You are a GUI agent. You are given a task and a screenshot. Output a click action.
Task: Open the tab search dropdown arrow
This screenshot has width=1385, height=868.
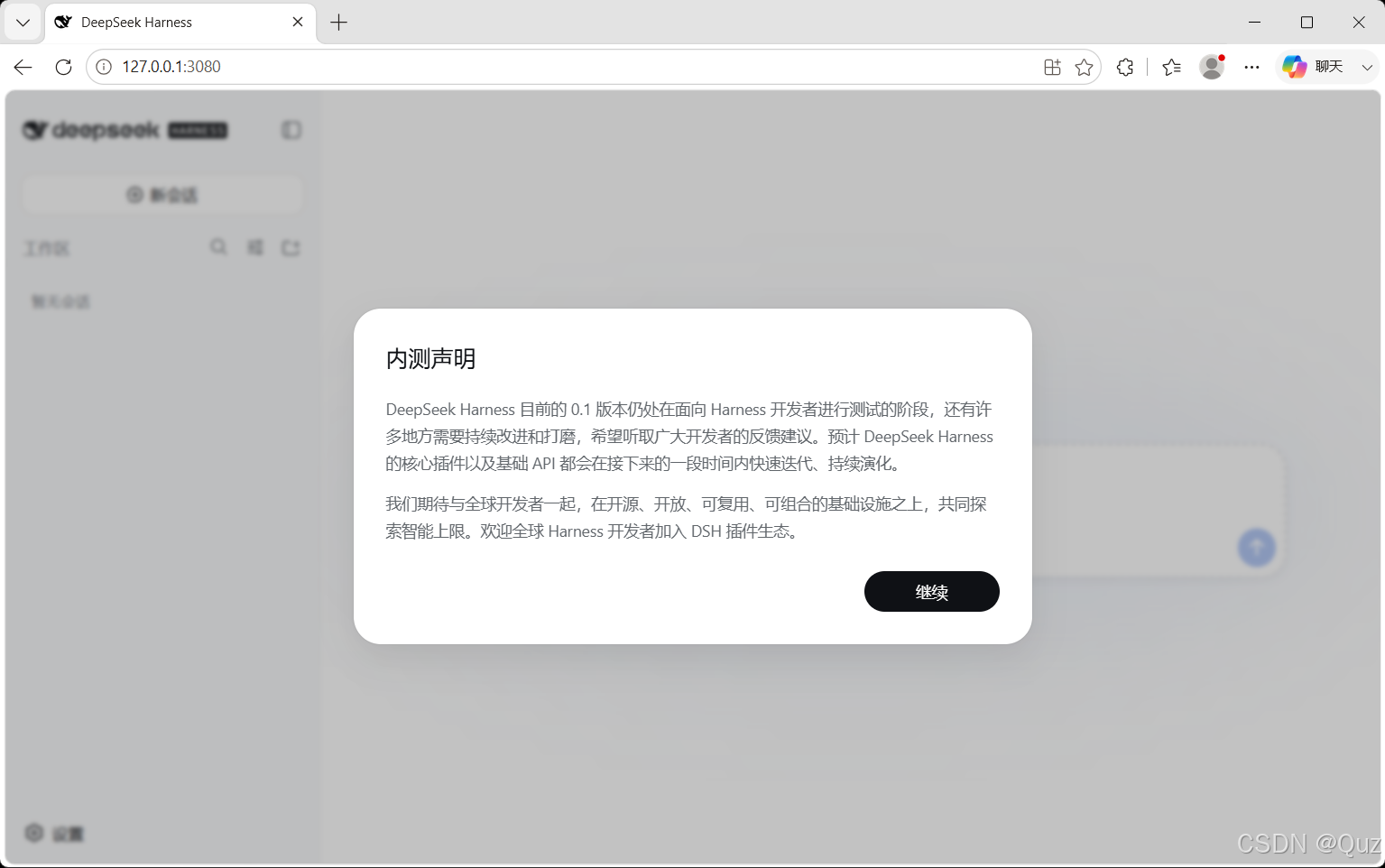23,23
